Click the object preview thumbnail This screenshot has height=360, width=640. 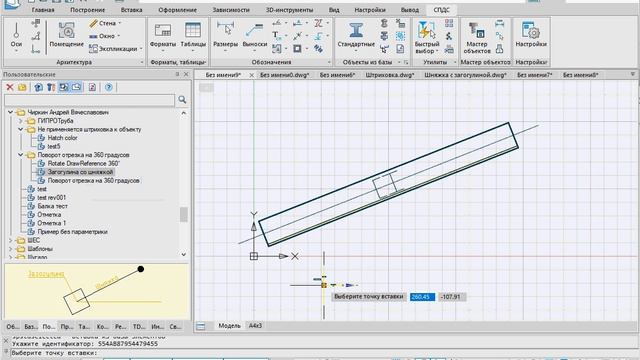coord(97,291)
